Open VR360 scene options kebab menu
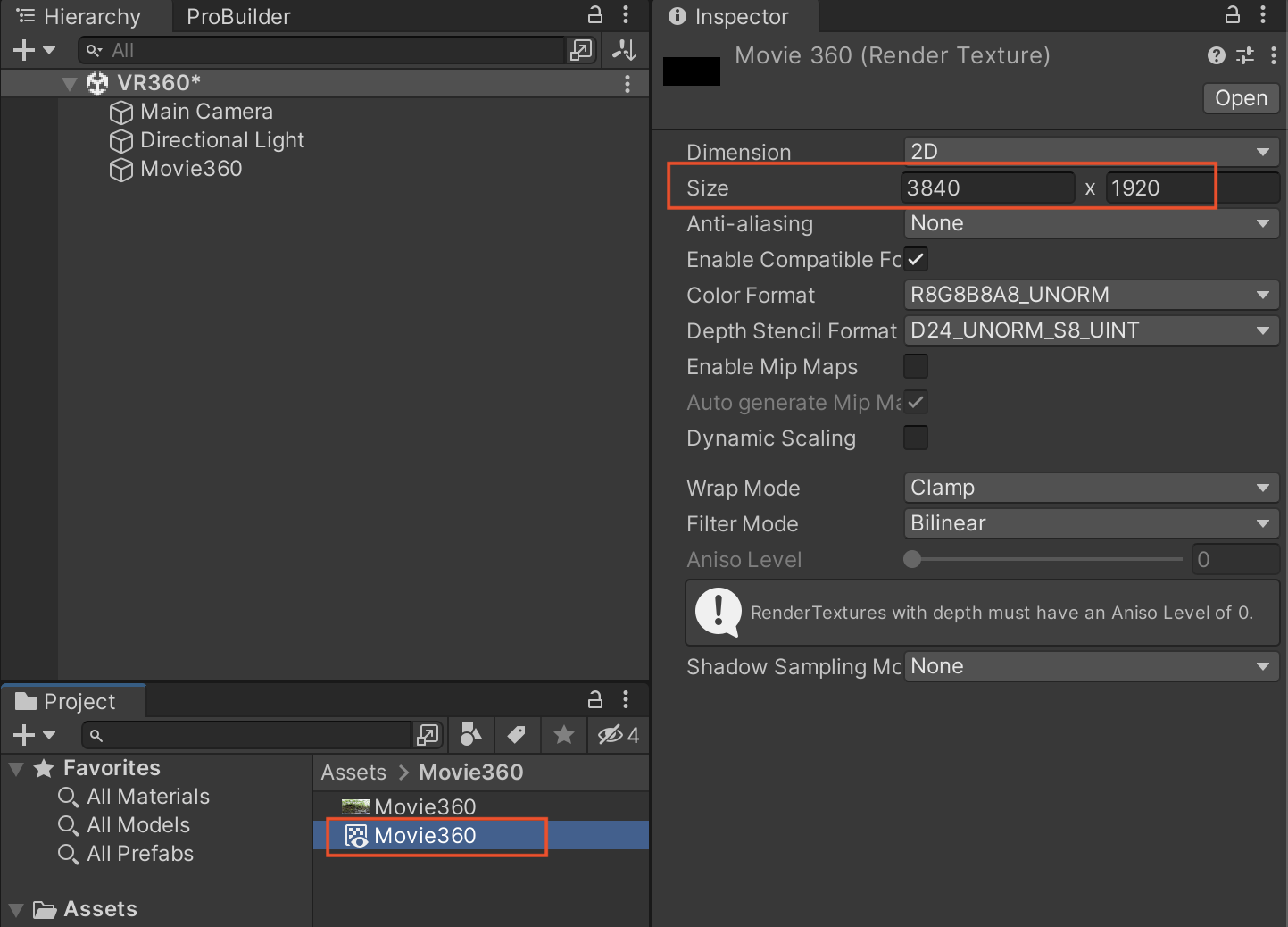This screenshot has height=927, width=1288. pos(627,83)
